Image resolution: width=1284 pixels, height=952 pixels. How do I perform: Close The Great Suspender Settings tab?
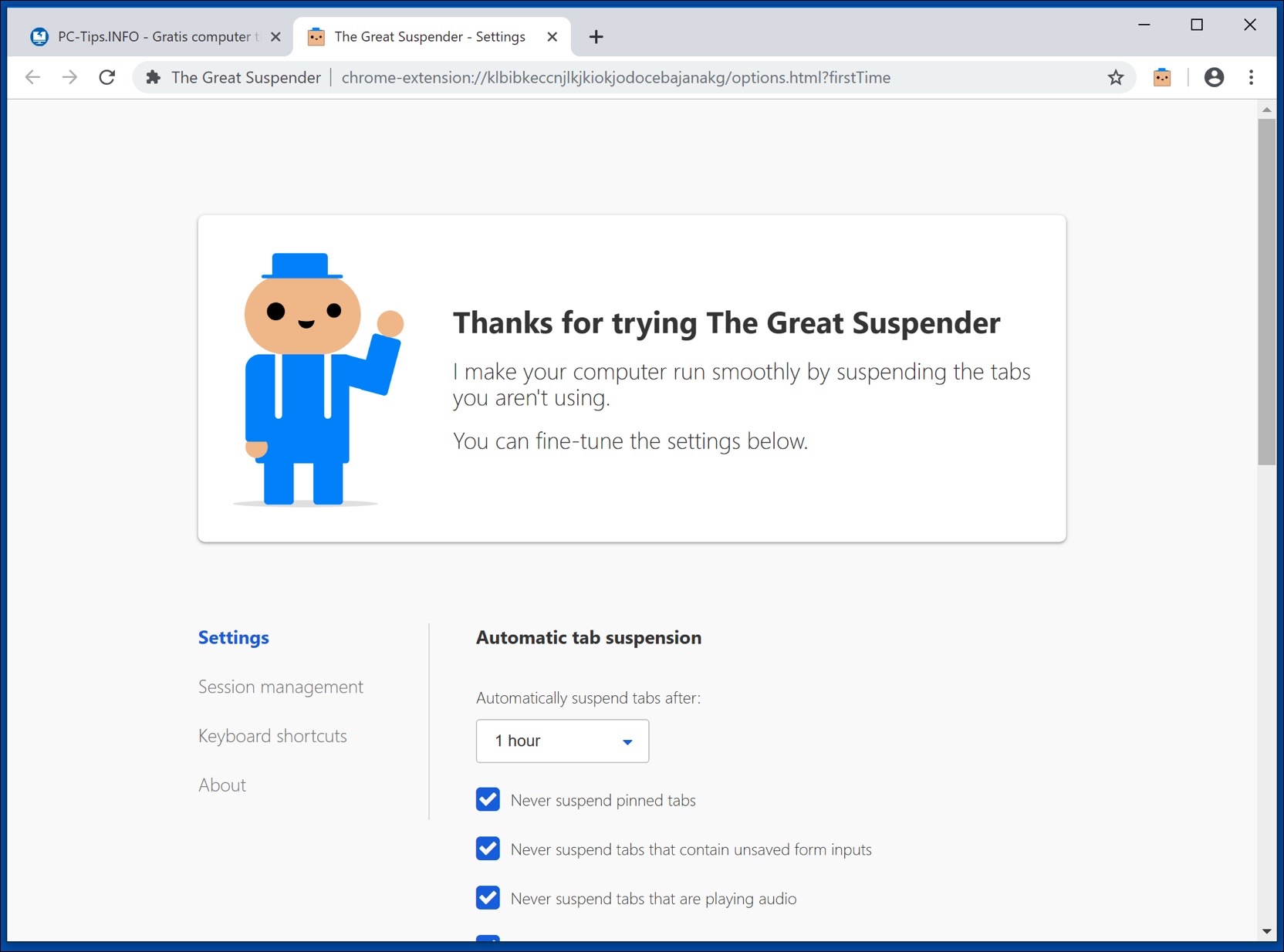point(552,37)
